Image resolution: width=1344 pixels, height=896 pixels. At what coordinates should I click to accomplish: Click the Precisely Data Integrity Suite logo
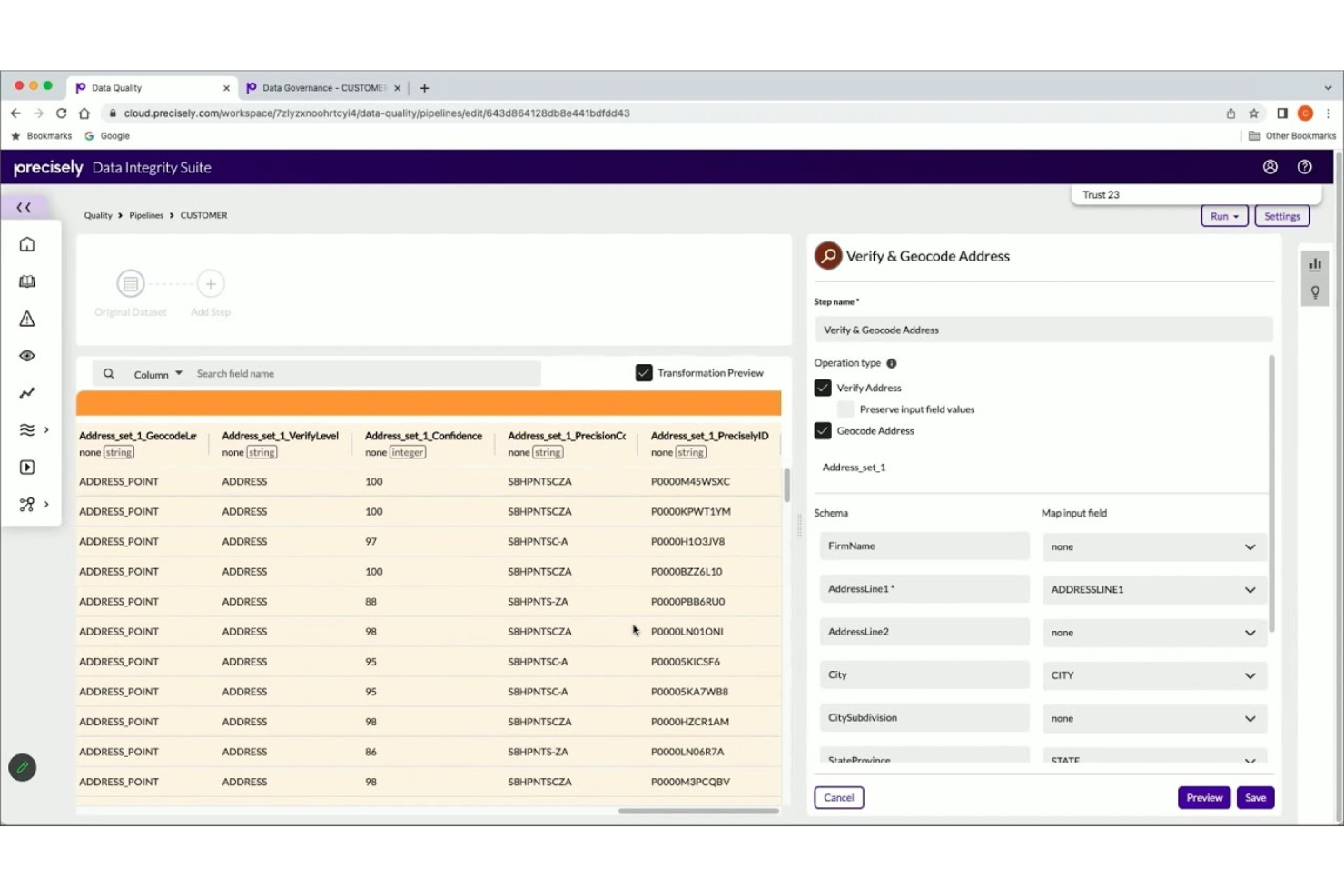(113, 167)
